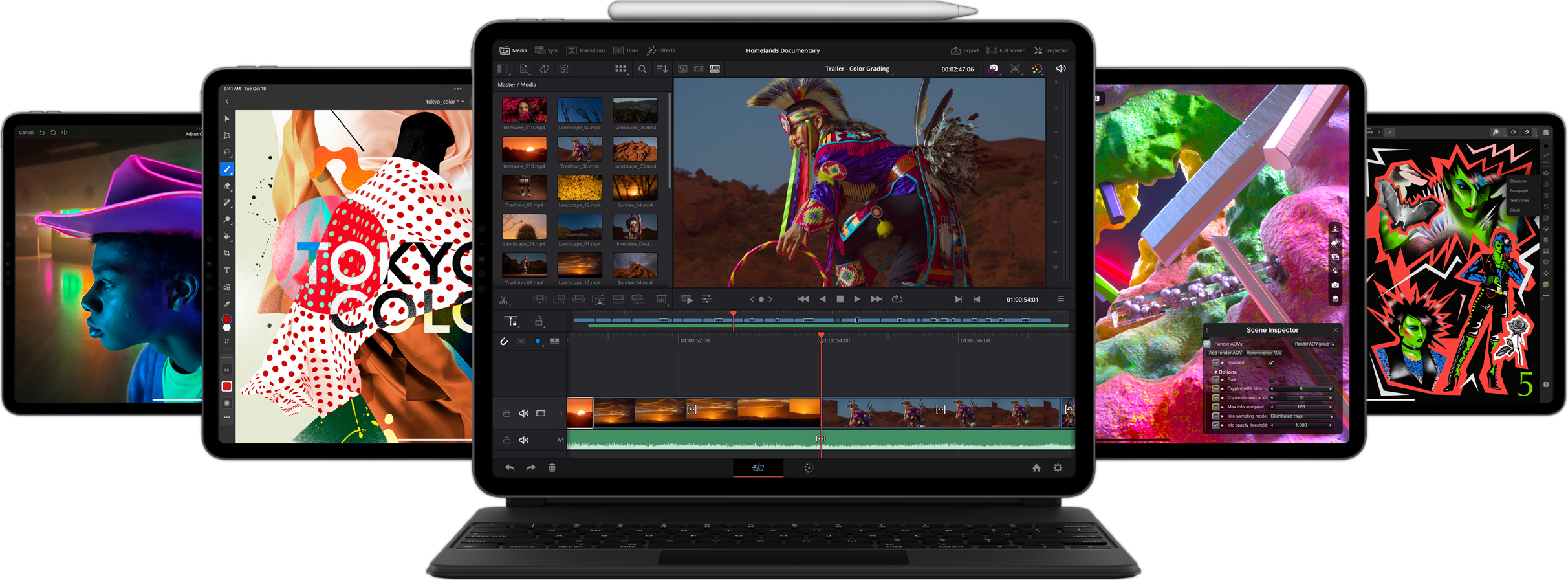
Task: Uncheck the Enabled checkbox in Scene Inspector
Action: click(x=1271, y=362)
